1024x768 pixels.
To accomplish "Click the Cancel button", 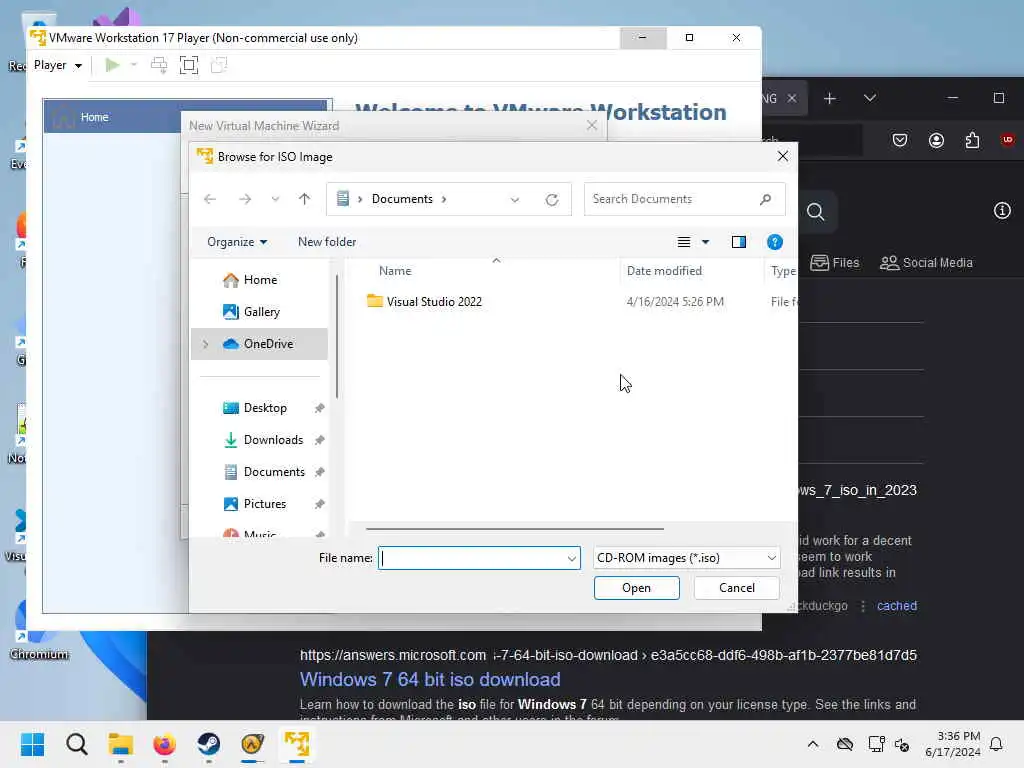I will coord(737,588).
